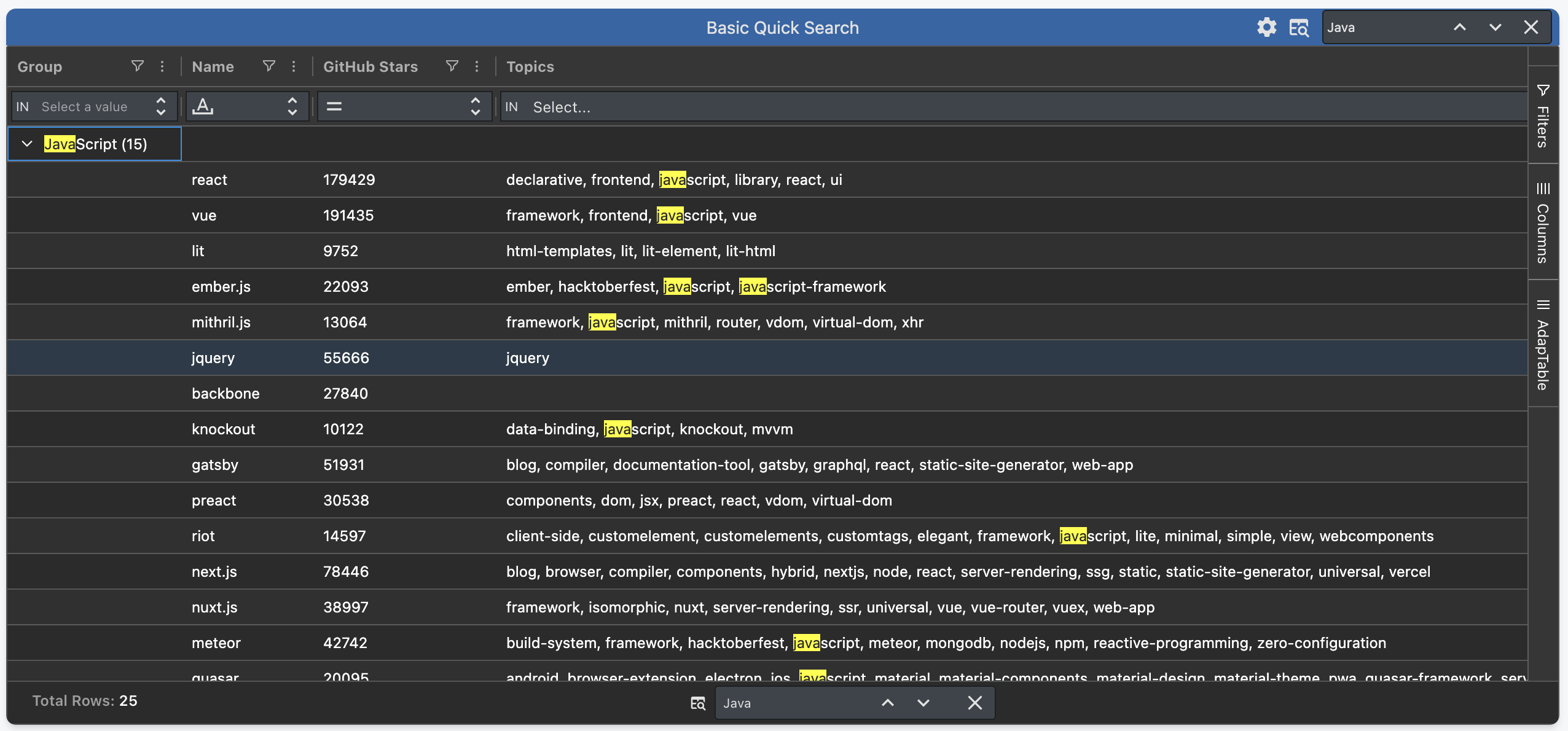Open the Group column filter icon
Image resolution: width=1568 pixels, height=731 pixels.
(x=138, y=66)
